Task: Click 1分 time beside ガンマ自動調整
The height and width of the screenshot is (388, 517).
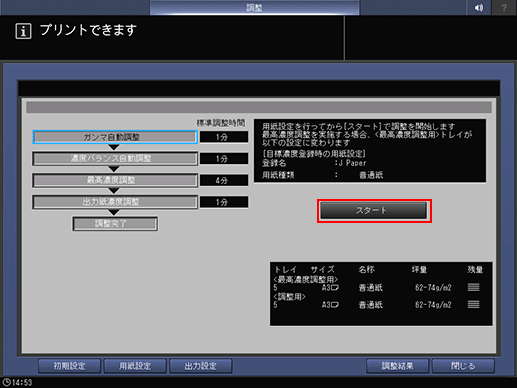Action: tap(224, 137)
